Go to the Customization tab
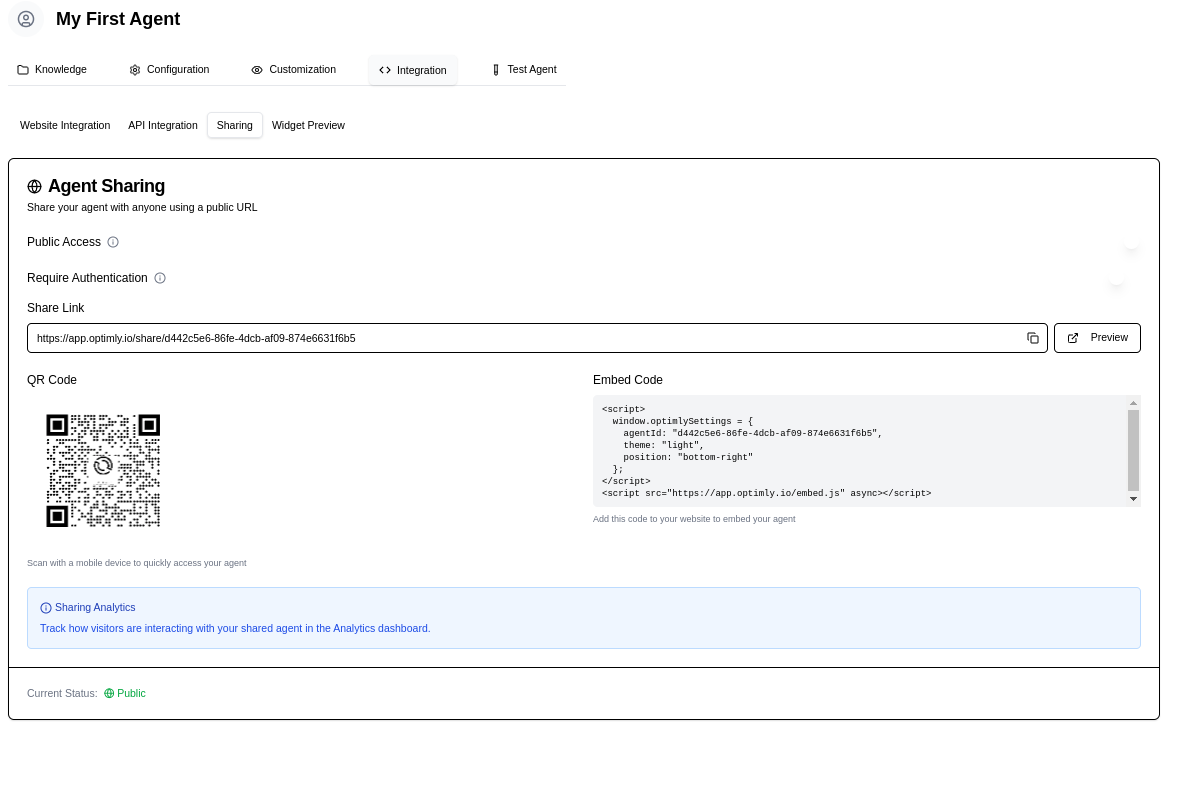Image resolution: width=1192 pixels, height=790 pixels. coord(293,70)
